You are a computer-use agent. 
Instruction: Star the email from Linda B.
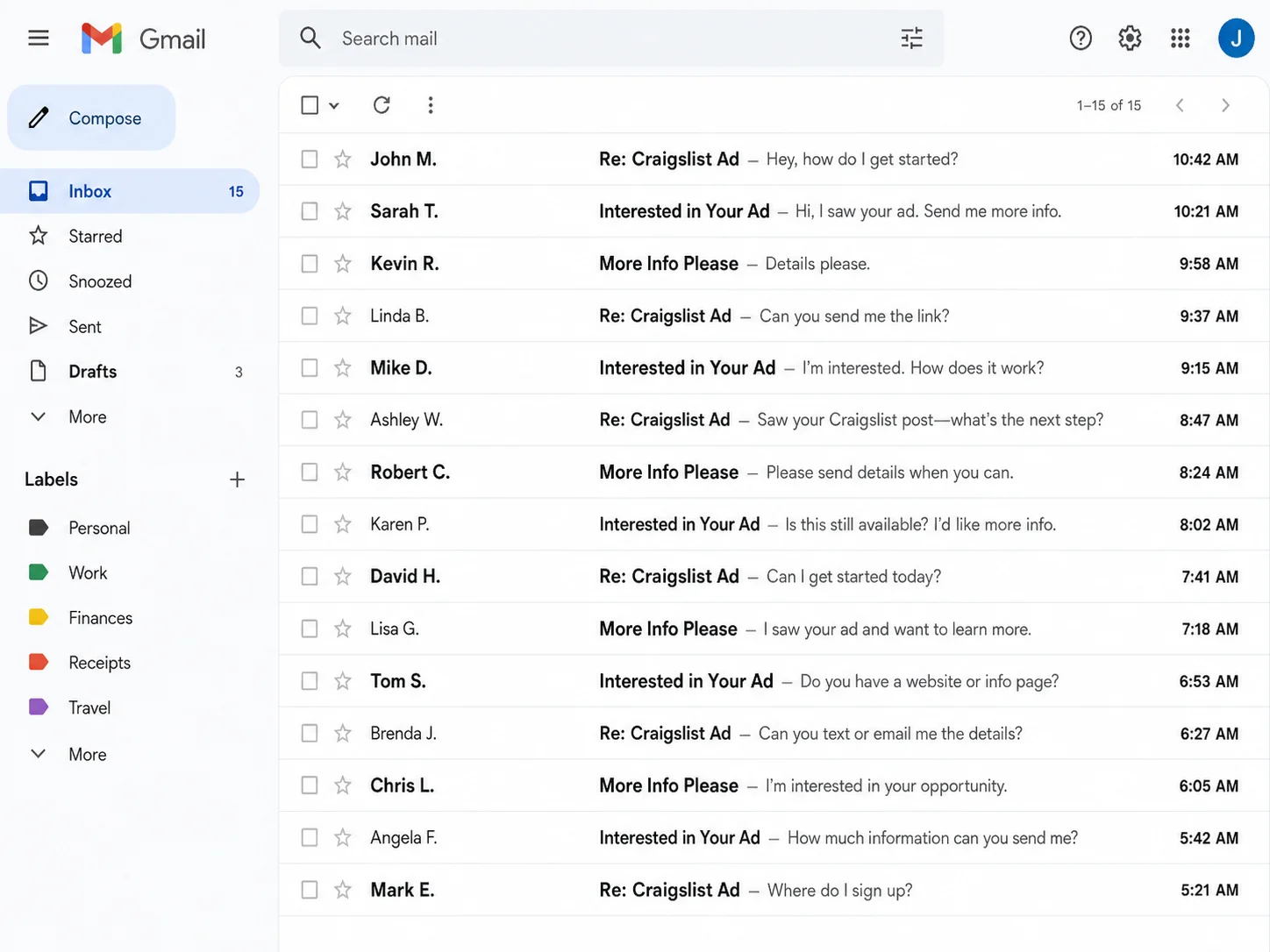pyautogui.click(x=343, y=316)
